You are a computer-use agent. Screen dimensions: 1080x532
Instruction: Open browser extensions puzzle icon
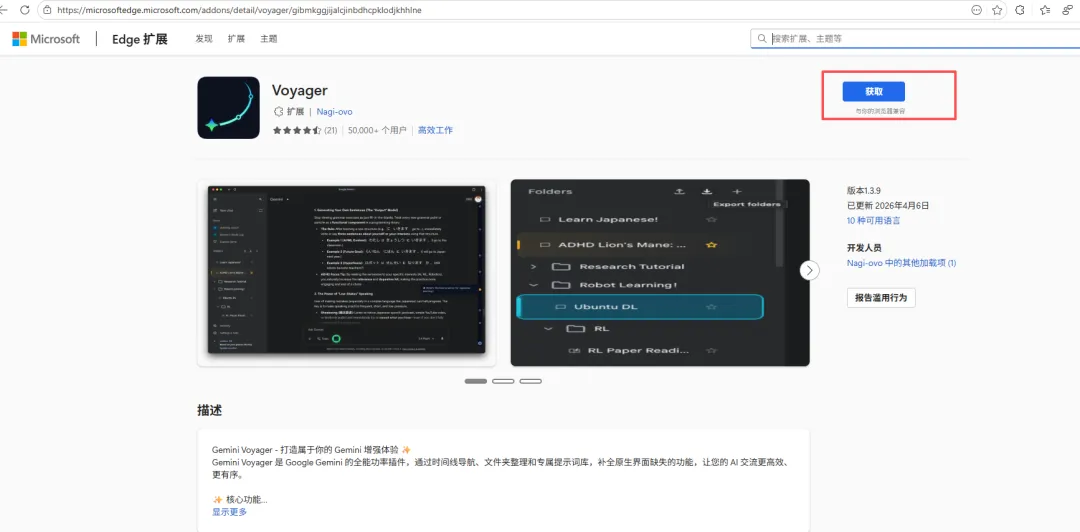click(x=1020, y=10)
